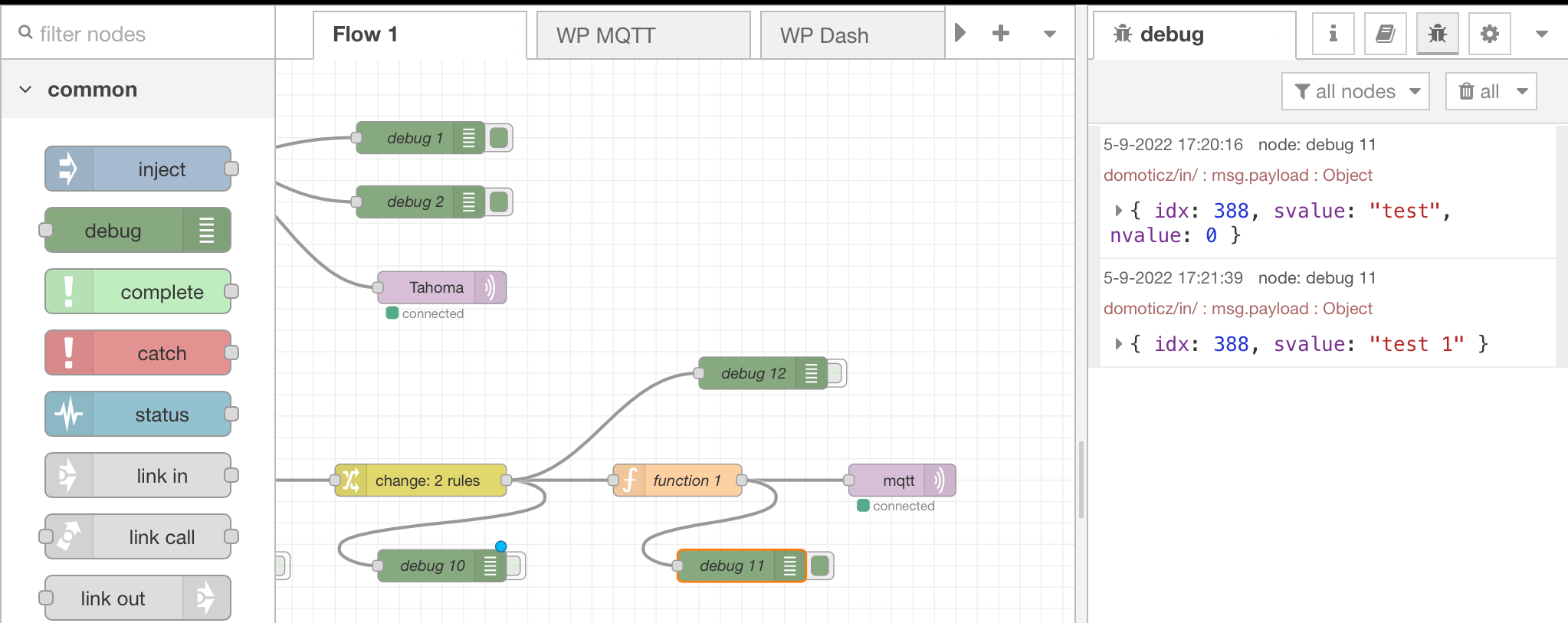Open the info sidebar tab icon
Image resolution: width=1568 pixels, height=623 pixels.
tap(1333, 34)
